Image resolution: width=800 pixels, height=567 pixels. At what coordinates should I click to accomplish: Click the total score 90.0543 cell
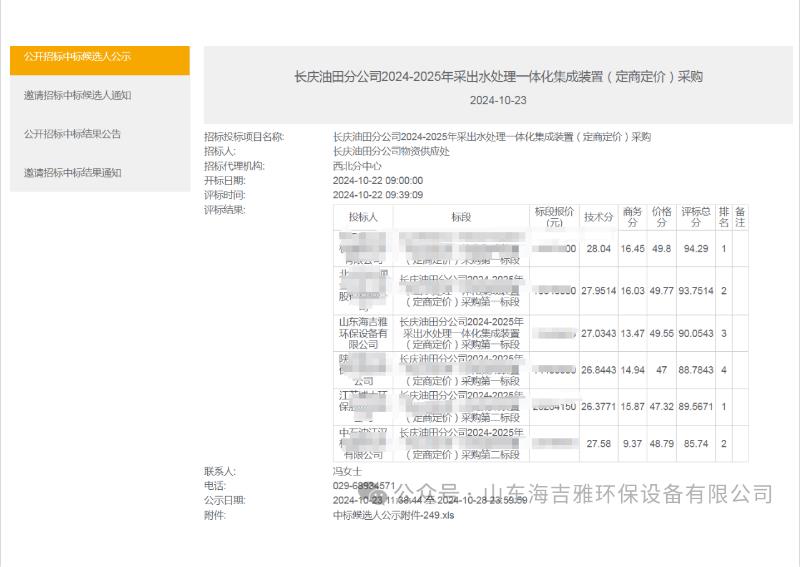pyautogui.click(x=695, y=333)
